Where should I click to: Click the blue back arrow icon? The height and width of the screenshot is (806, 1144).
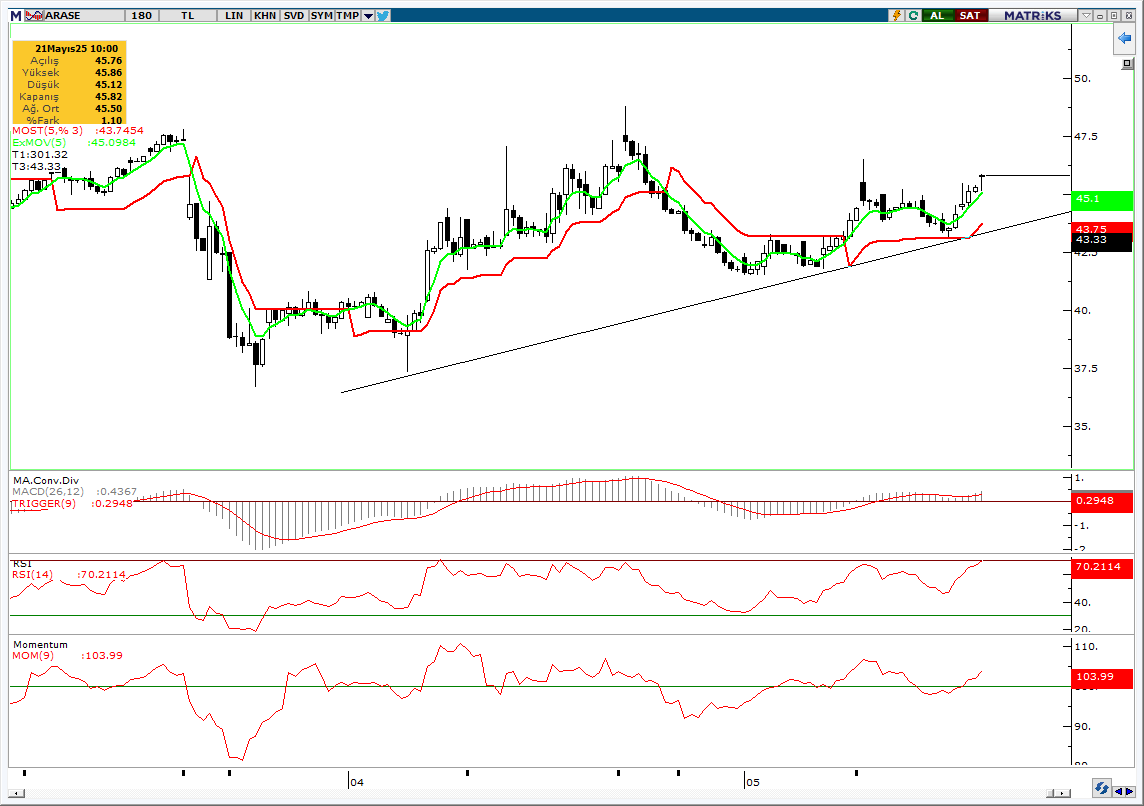(1124, 38)
